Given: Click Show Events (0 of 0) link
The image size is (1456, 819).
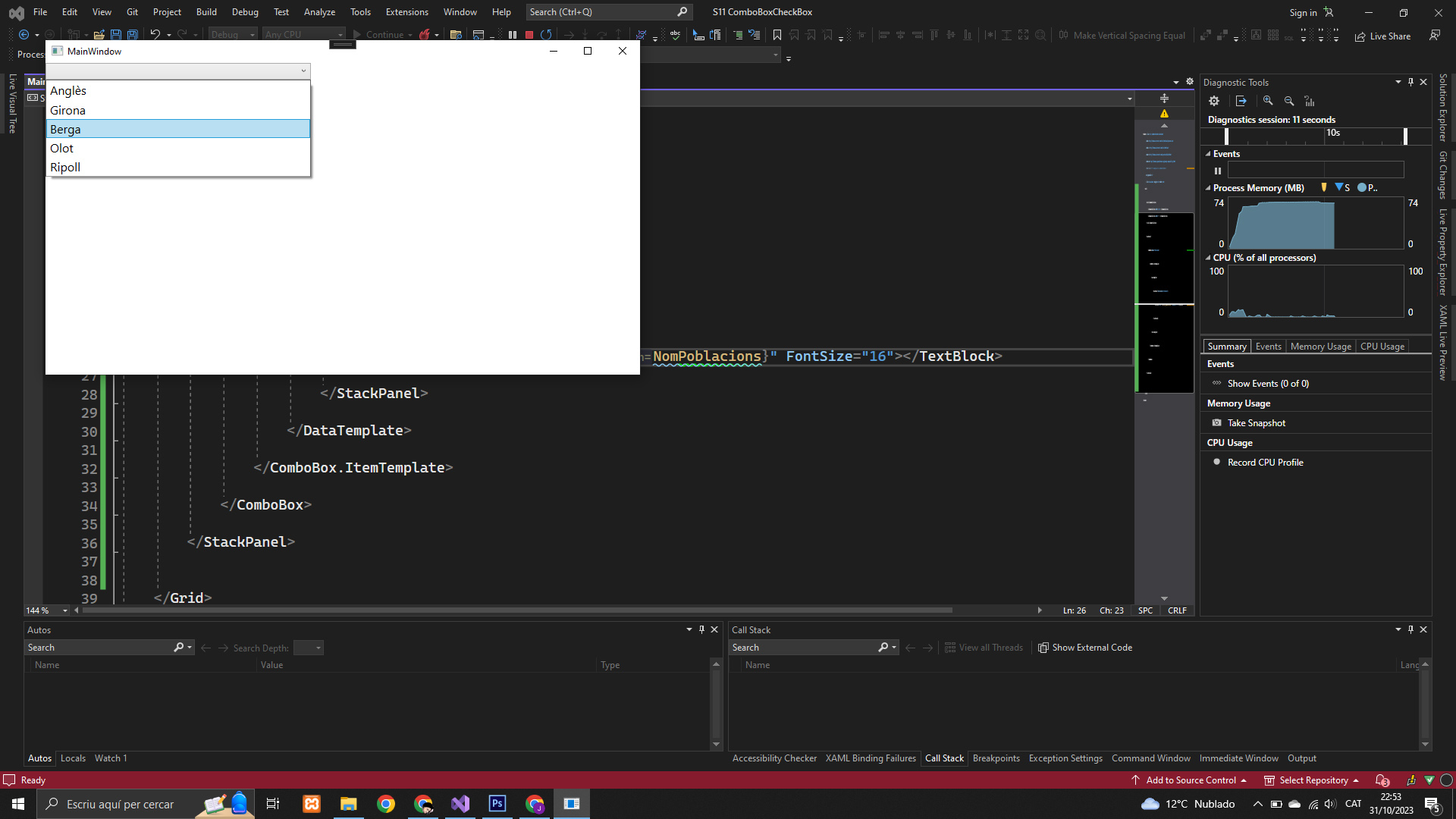Looking at the screenshot, I should coord(1268,384).
